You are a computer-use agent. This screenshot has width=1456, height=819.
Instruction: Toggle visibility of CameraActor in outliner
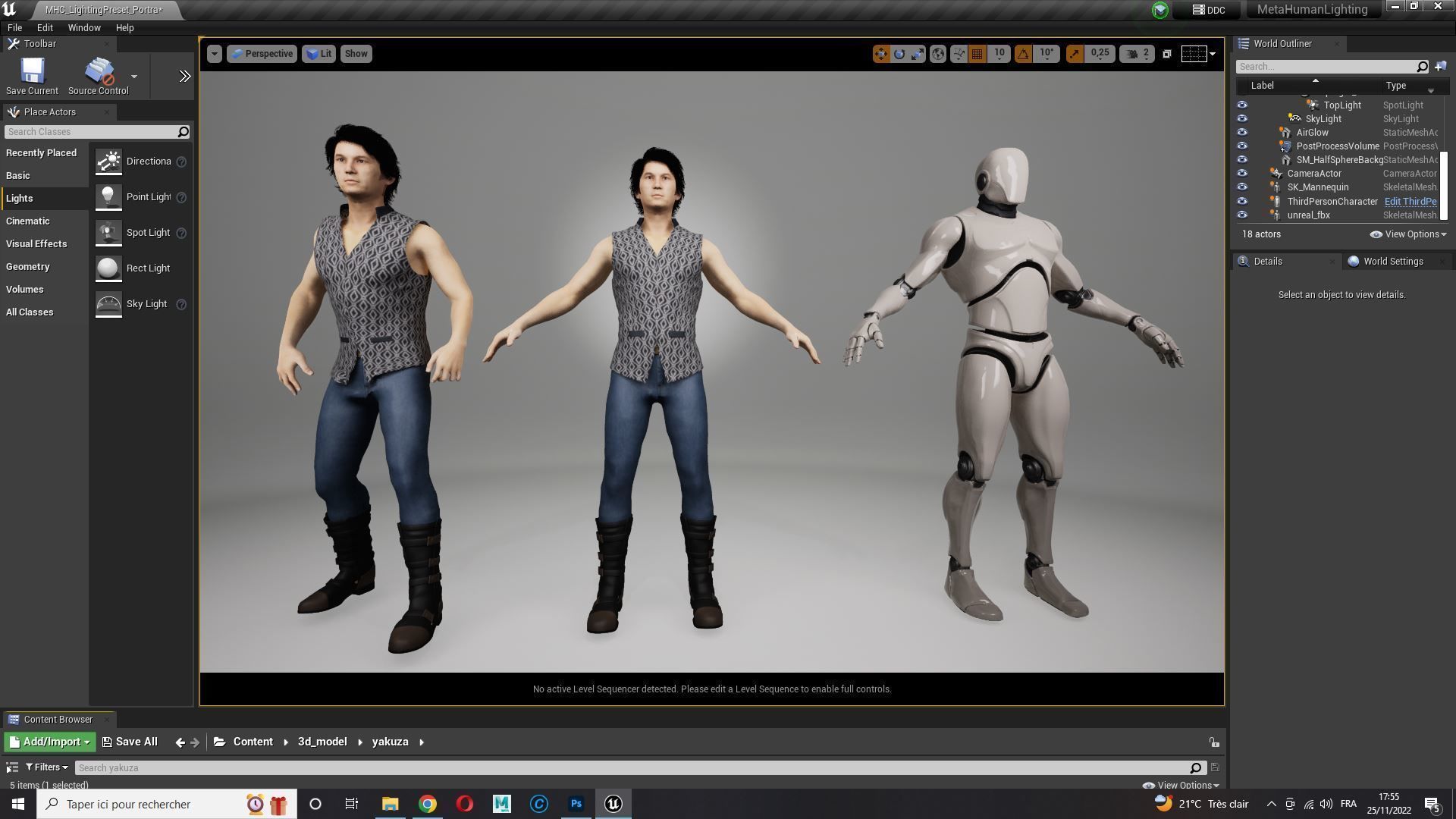tap(1242, 174)
